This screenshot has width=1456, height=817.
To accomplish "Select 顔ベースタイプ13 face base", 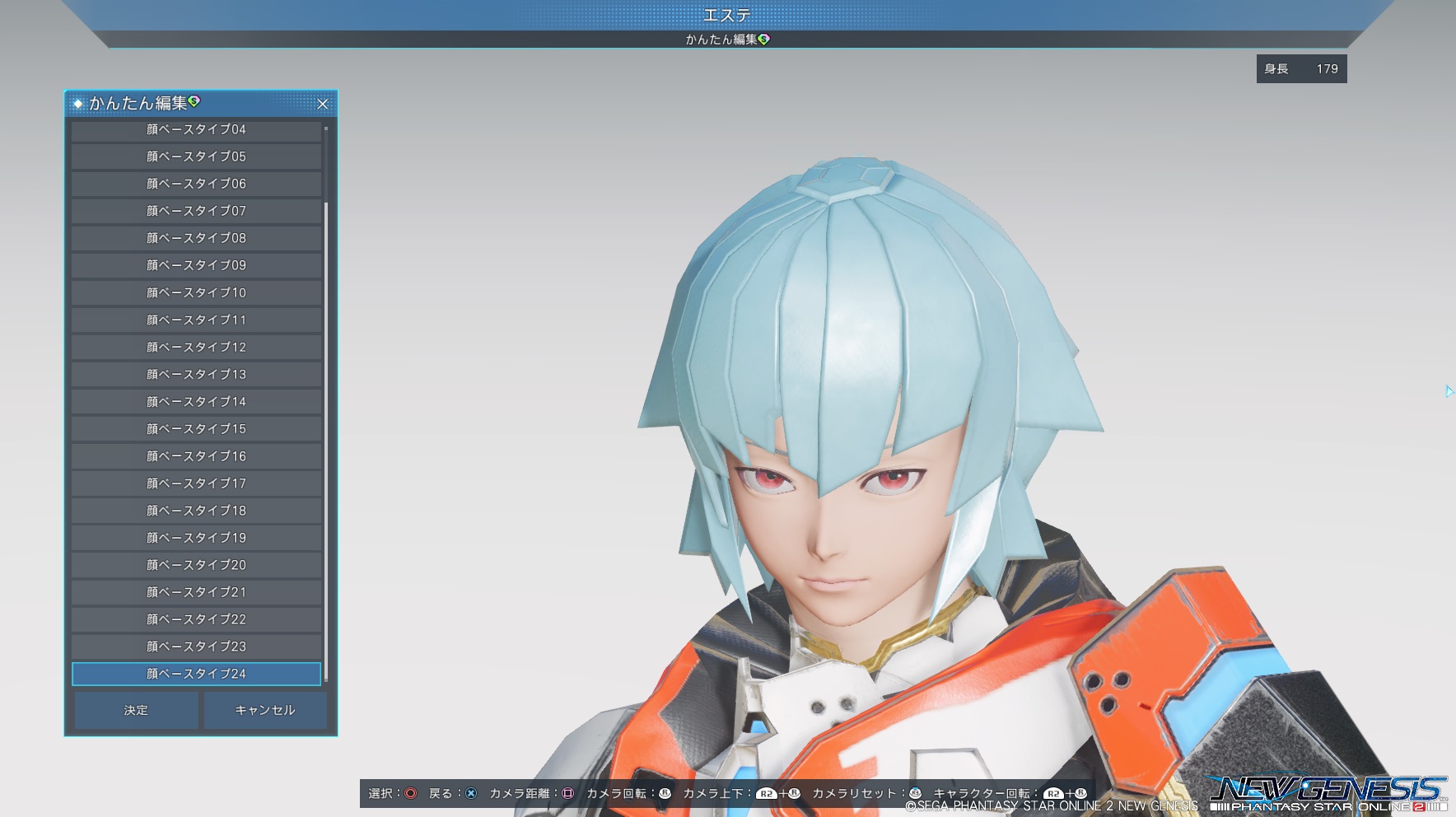I will point(196,374).
